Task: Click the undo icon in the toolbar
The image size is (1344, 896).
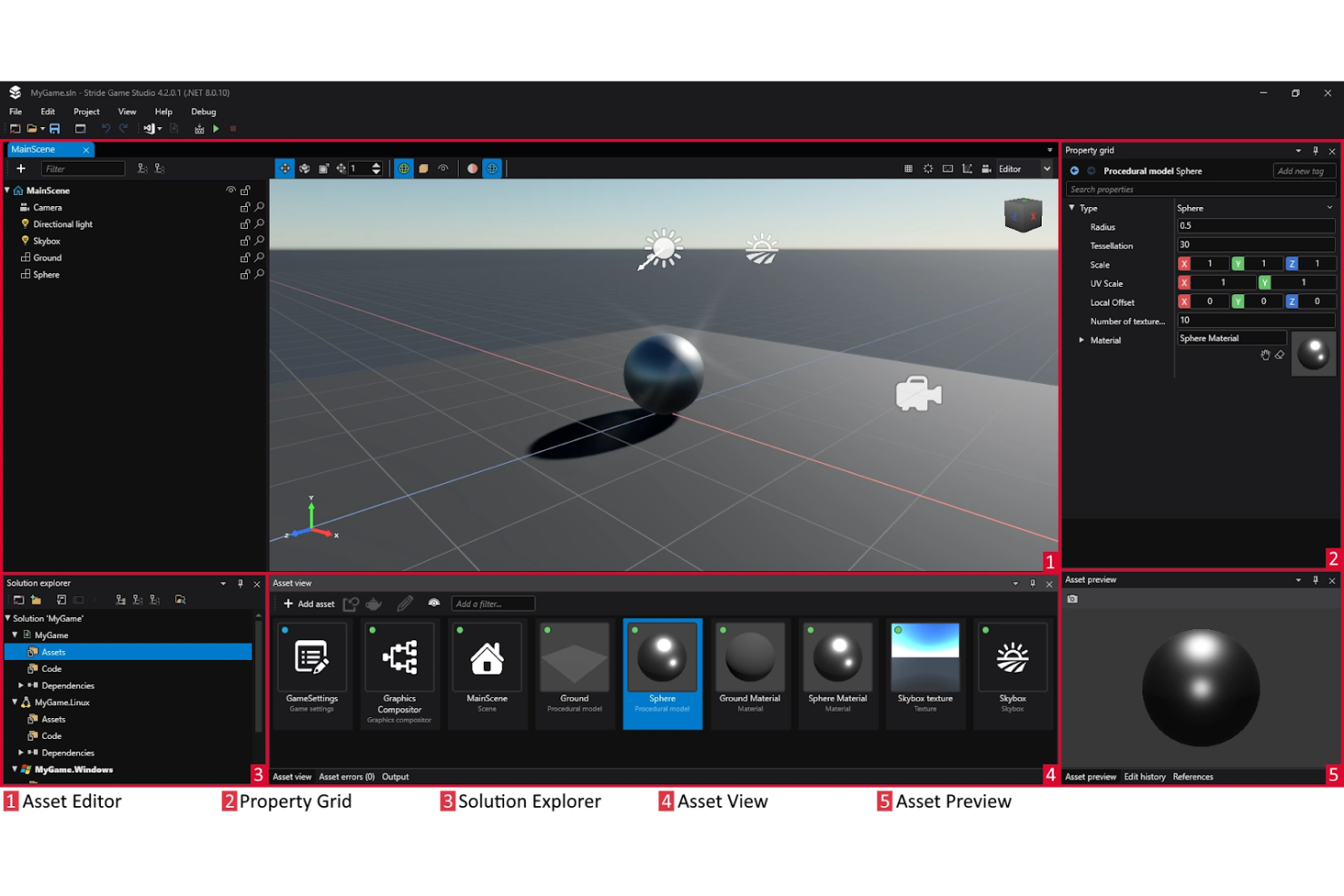Action: (106, 128)
